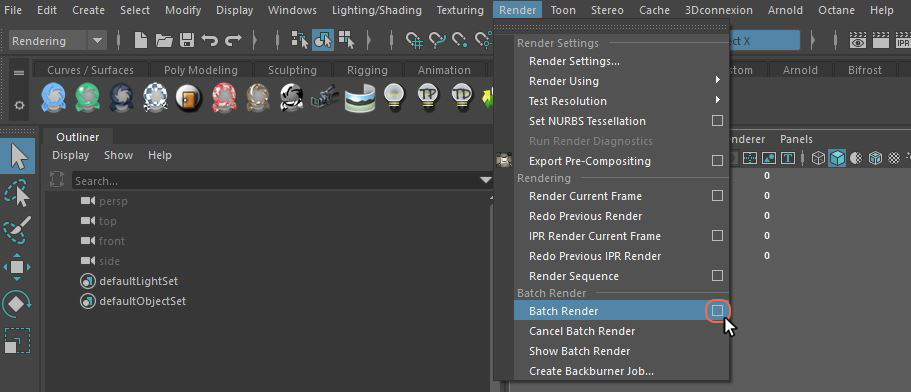Click the Undo arrow icon
The width and height of the screenshot is (911, 392).
point(209,40)
